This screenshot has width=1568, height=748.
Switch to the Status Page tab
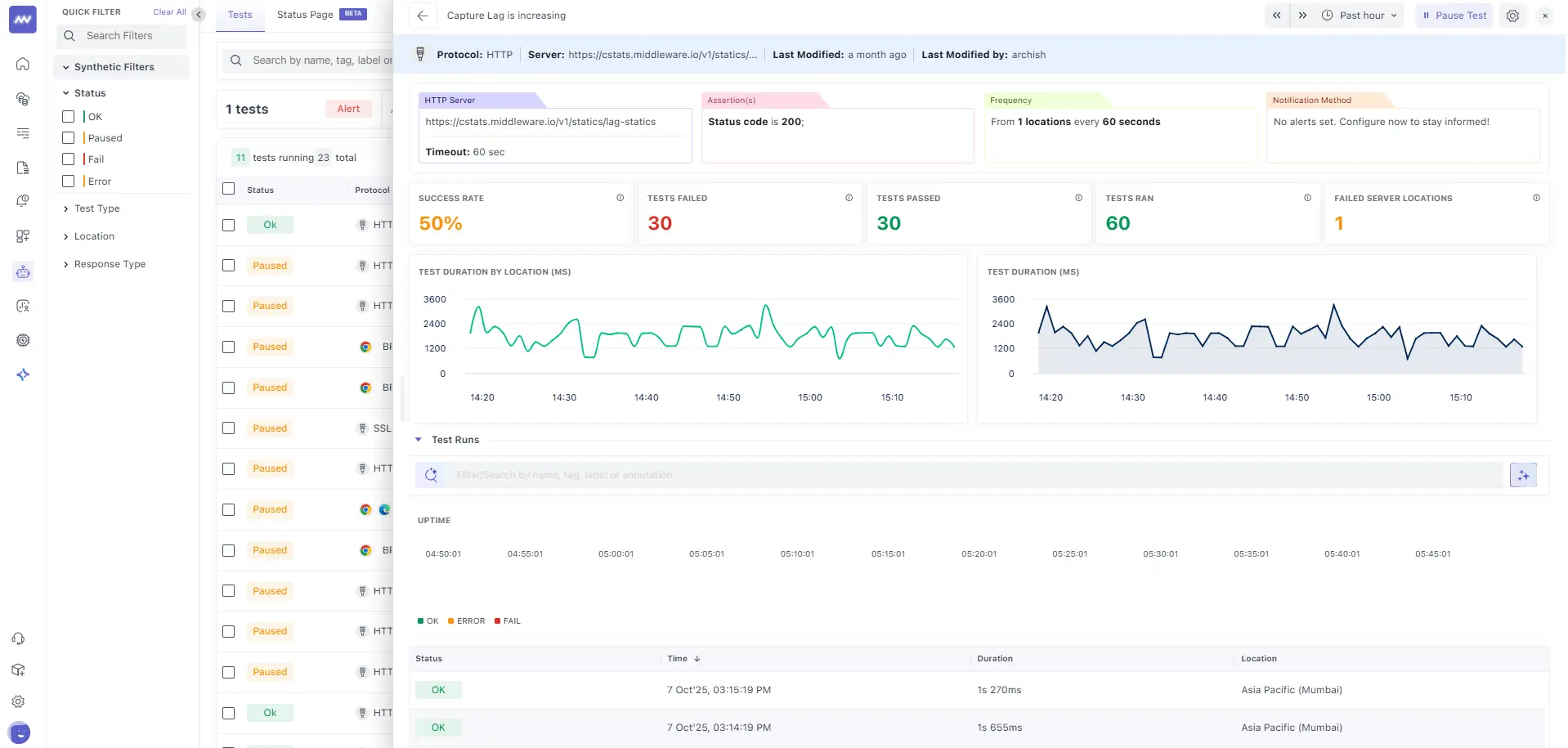pos(304,15)
